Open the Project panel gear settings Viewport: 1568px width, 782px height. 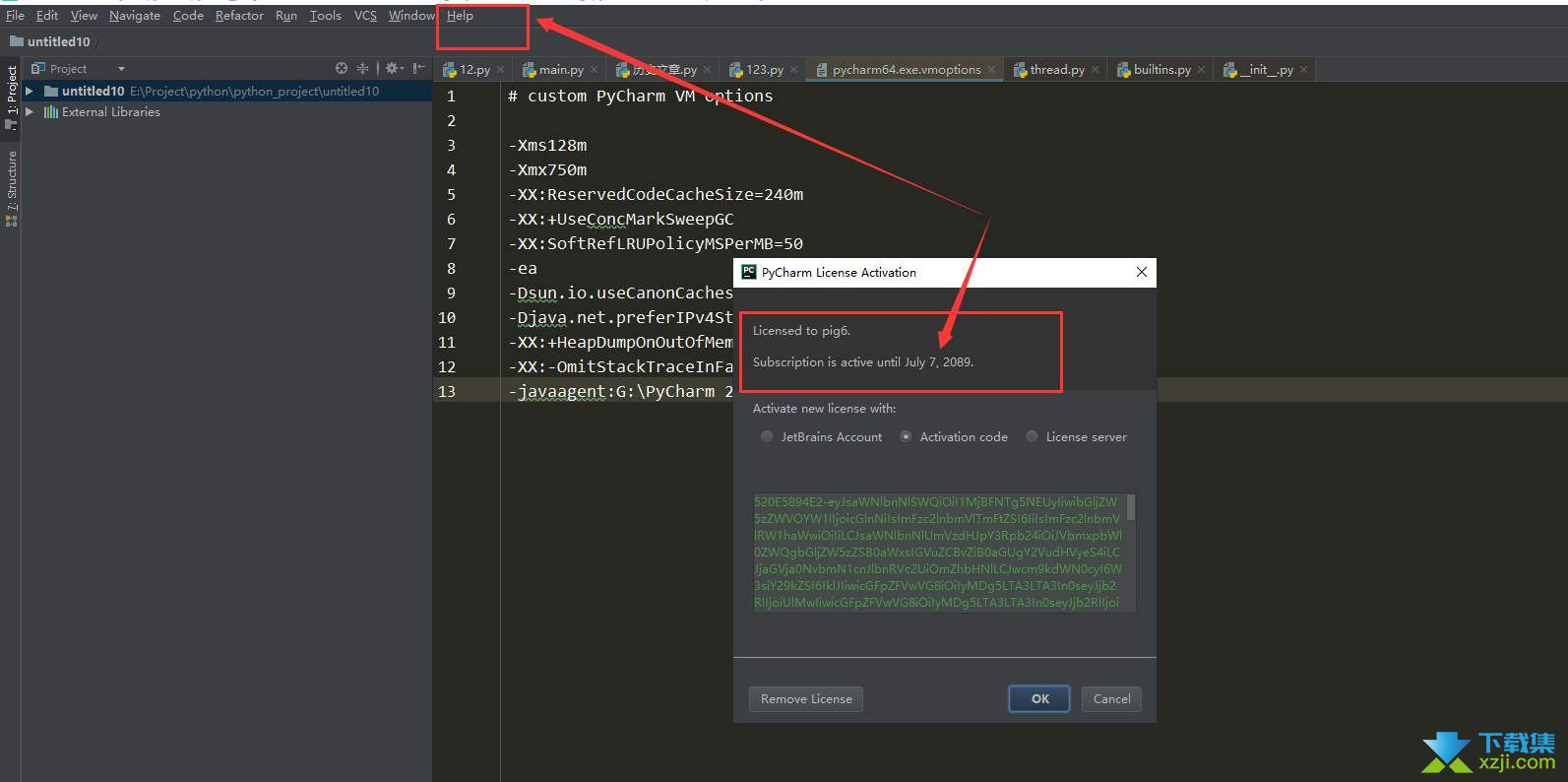(x=394, y=68)
